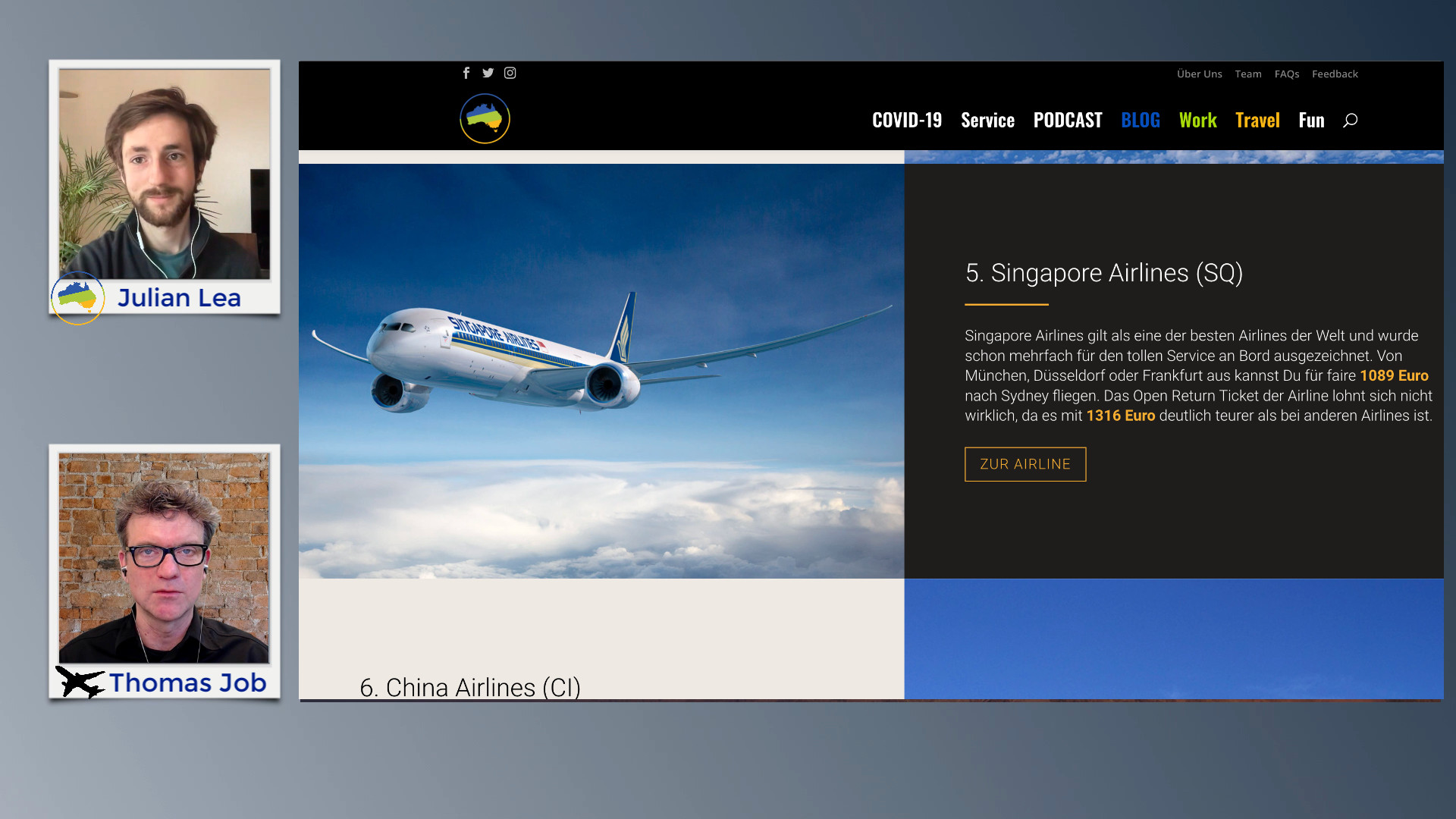Open the Work menu item
This screenshot has width=1456, height=819.
[1198, 120]
